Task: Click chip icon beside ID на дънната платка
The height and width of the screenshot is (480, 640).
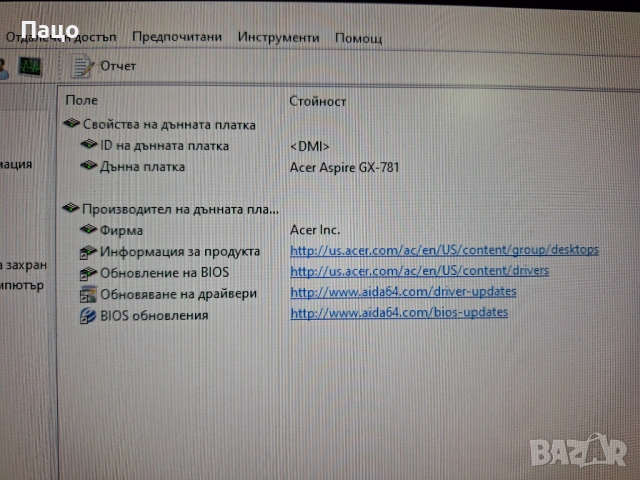Action: tap(89, 145)
